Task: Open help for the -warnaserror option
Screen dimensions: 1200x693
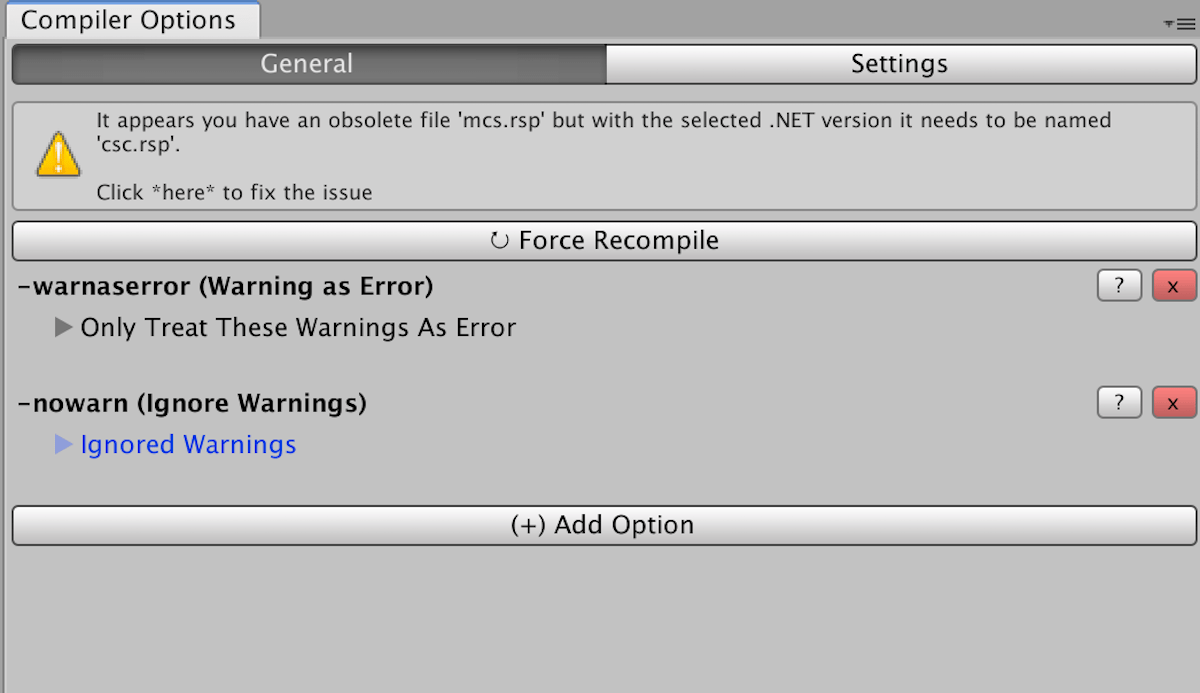Action: pyautogui.click(x=1119, y=287)
